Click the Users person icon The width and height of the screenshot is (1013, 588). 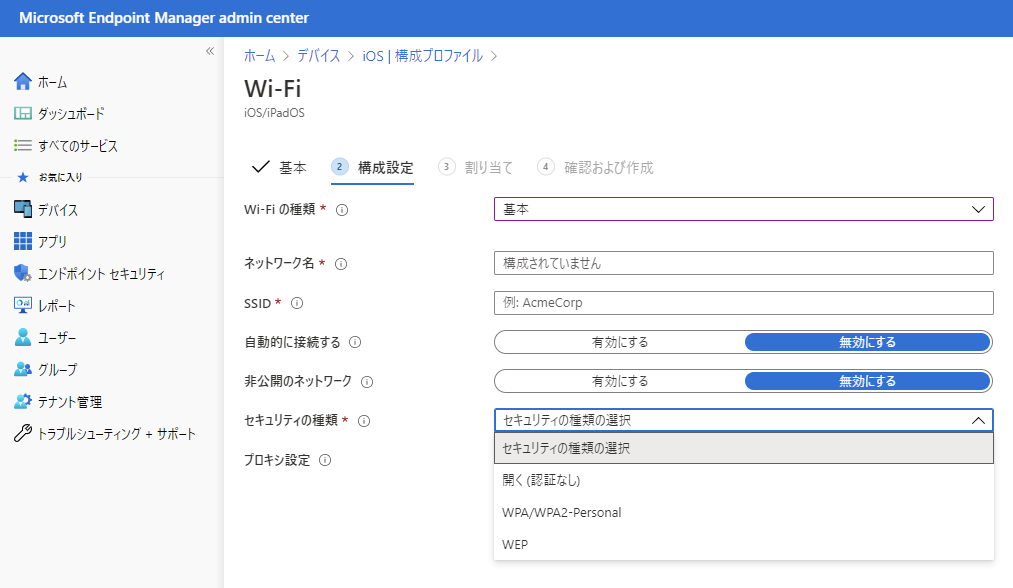tap(23, 337)
